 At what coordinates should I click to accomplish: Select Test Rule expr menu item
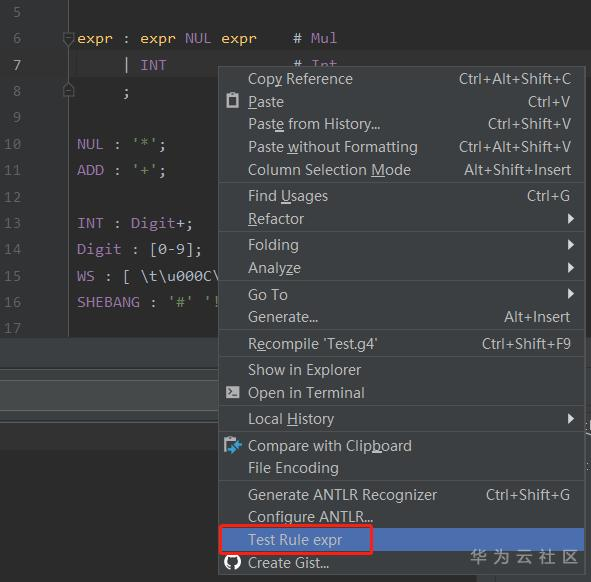401,539
